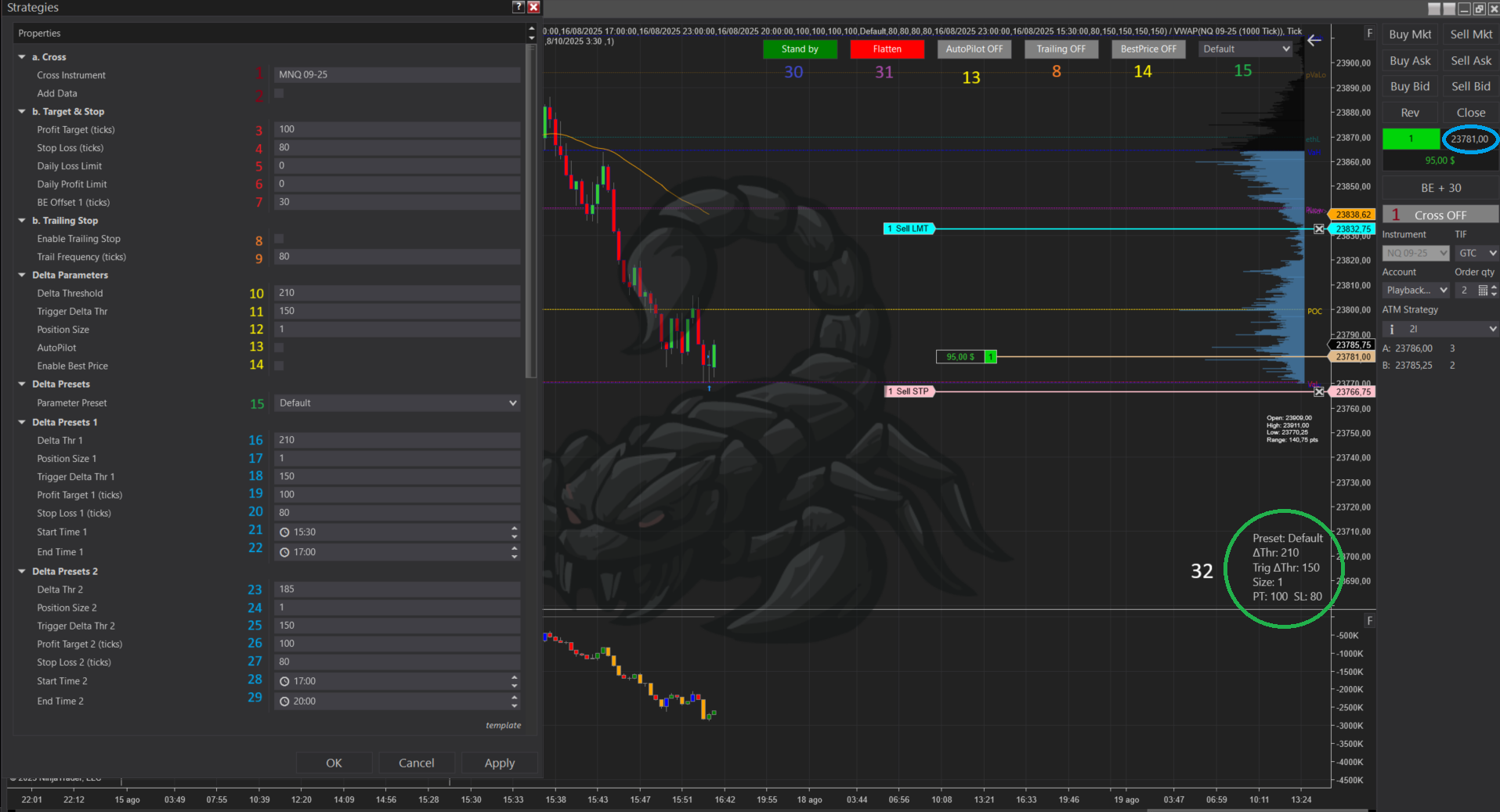Collapse the Delta Presets 1 section
Viewport: 1500px width, 812px height.
point(22,422)
